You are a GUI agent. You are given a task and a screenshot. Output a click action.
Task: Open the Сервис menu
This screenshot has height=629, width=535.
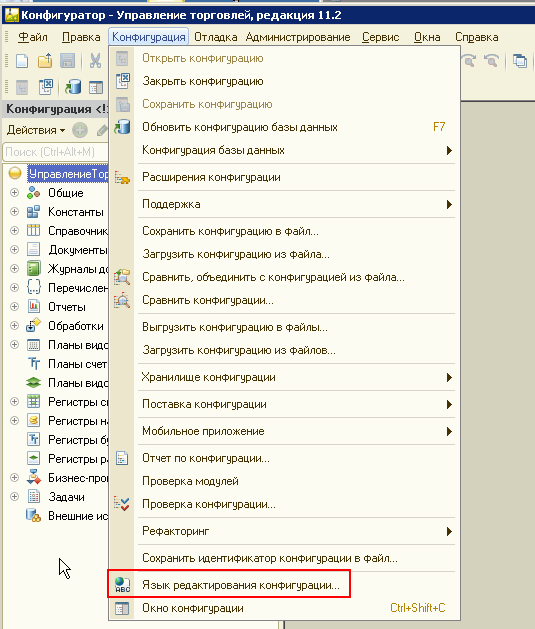click(381, 37)
